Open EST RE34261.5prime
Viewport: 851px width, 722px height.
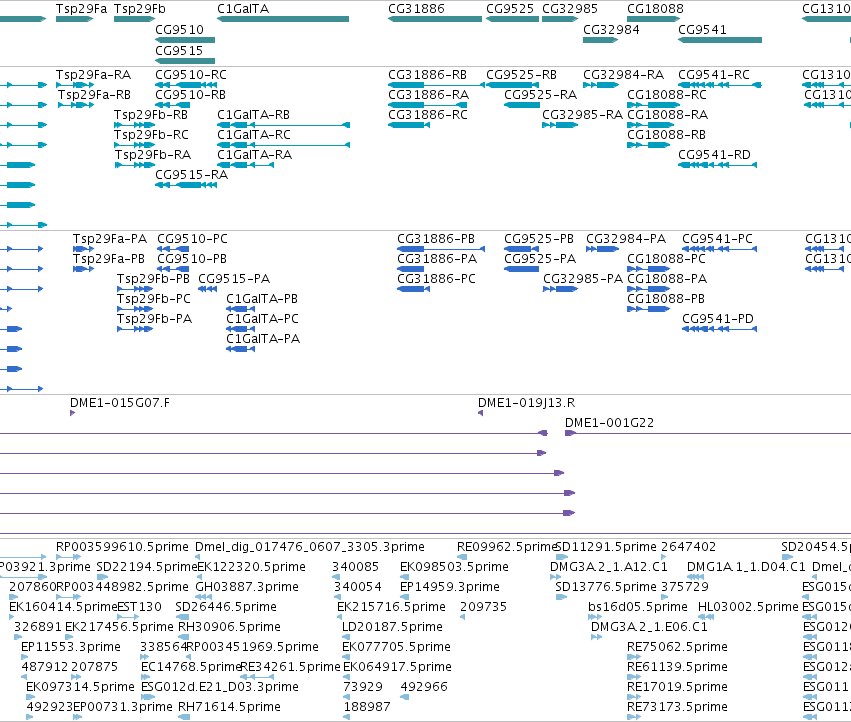(x=257, y=677)
